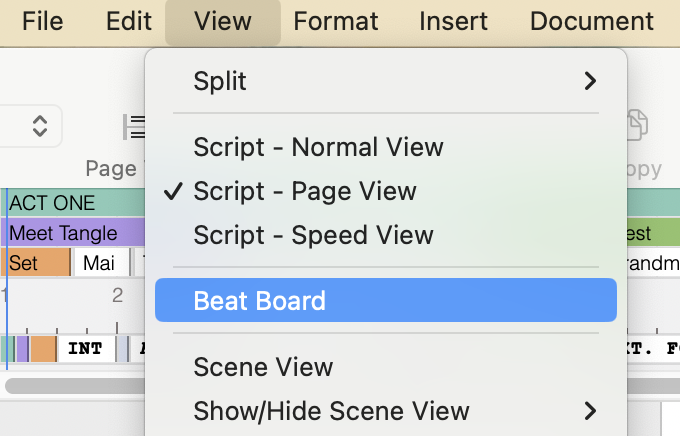Click the Page View toolbar icon
680x436 pixels.
134,127
